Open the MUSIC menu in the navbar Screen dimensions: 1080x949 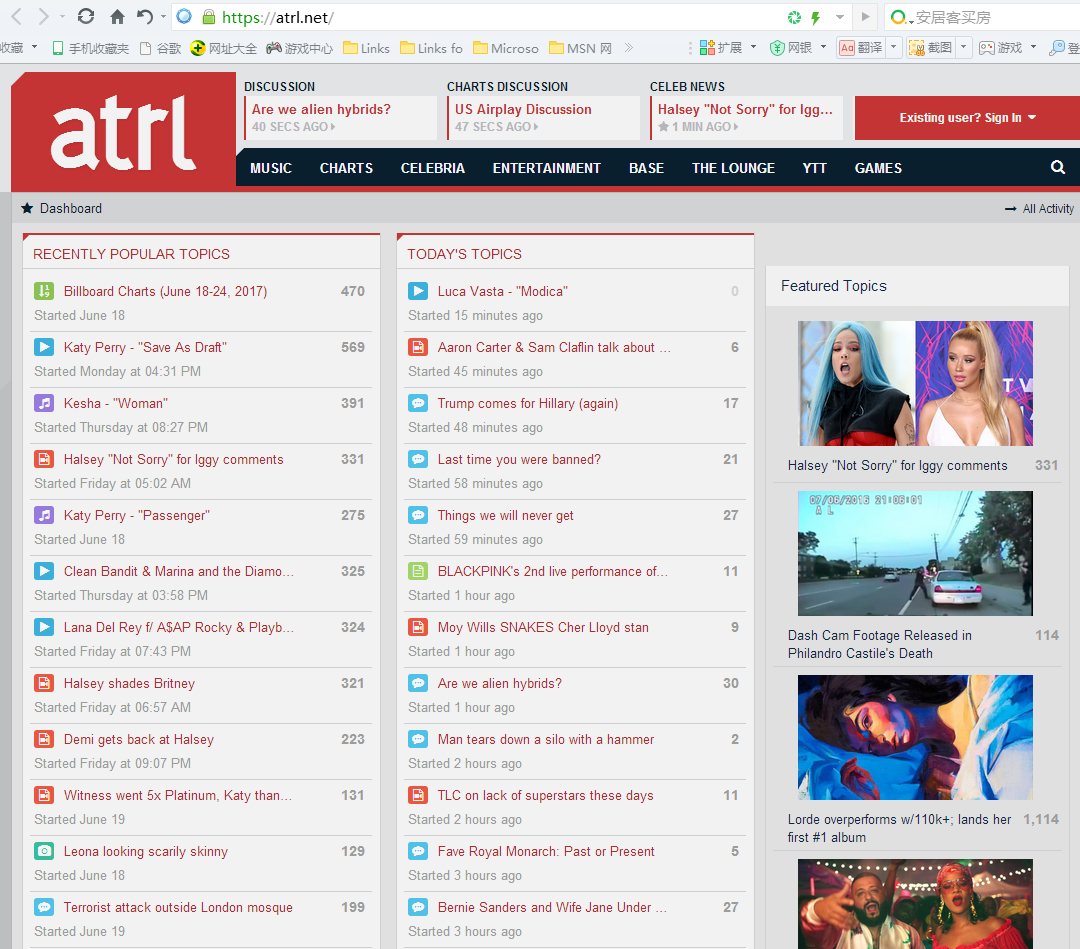(x=271, y=168)
